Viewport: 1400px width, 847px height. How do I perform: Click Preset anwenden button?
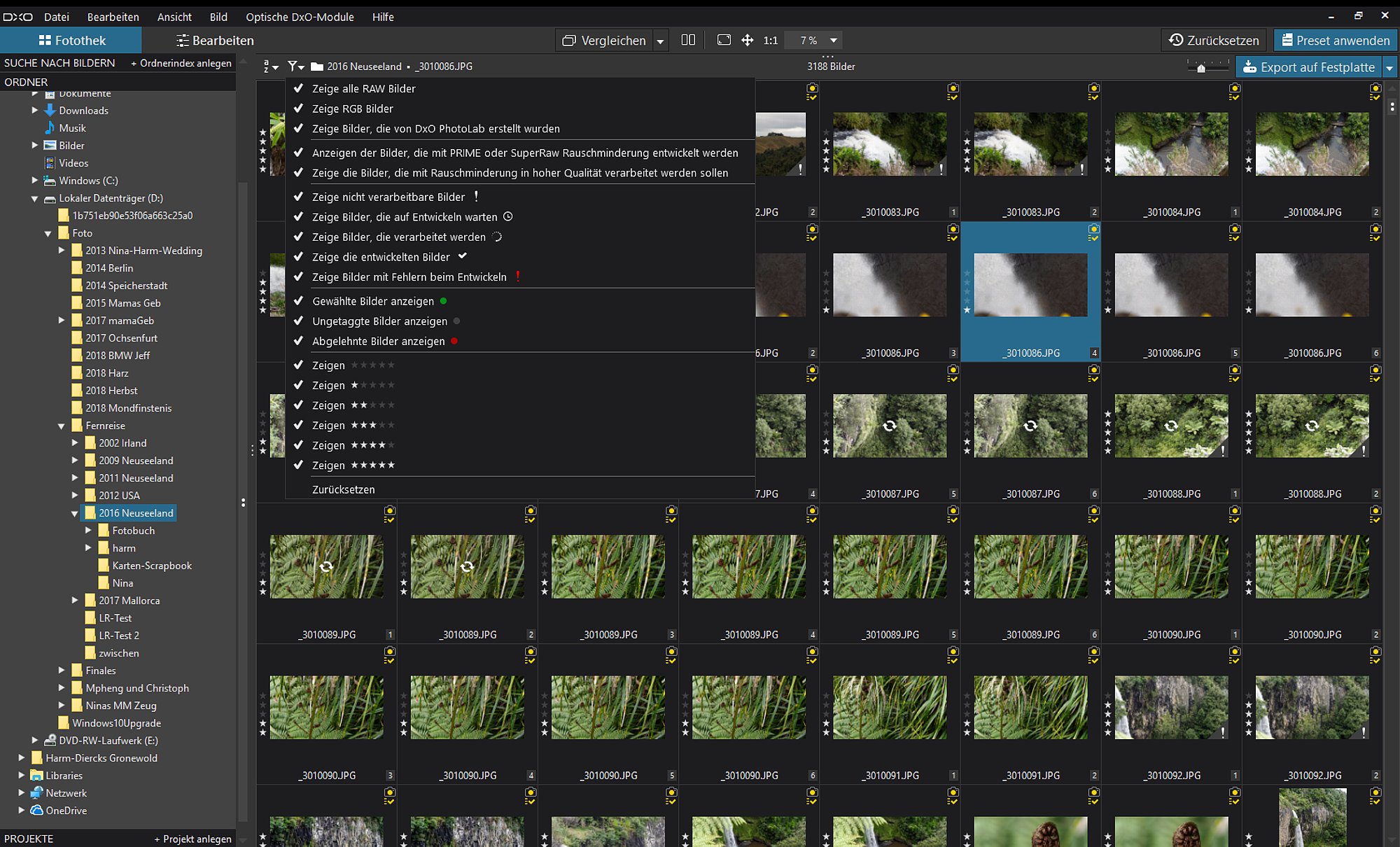[1336, 41]
